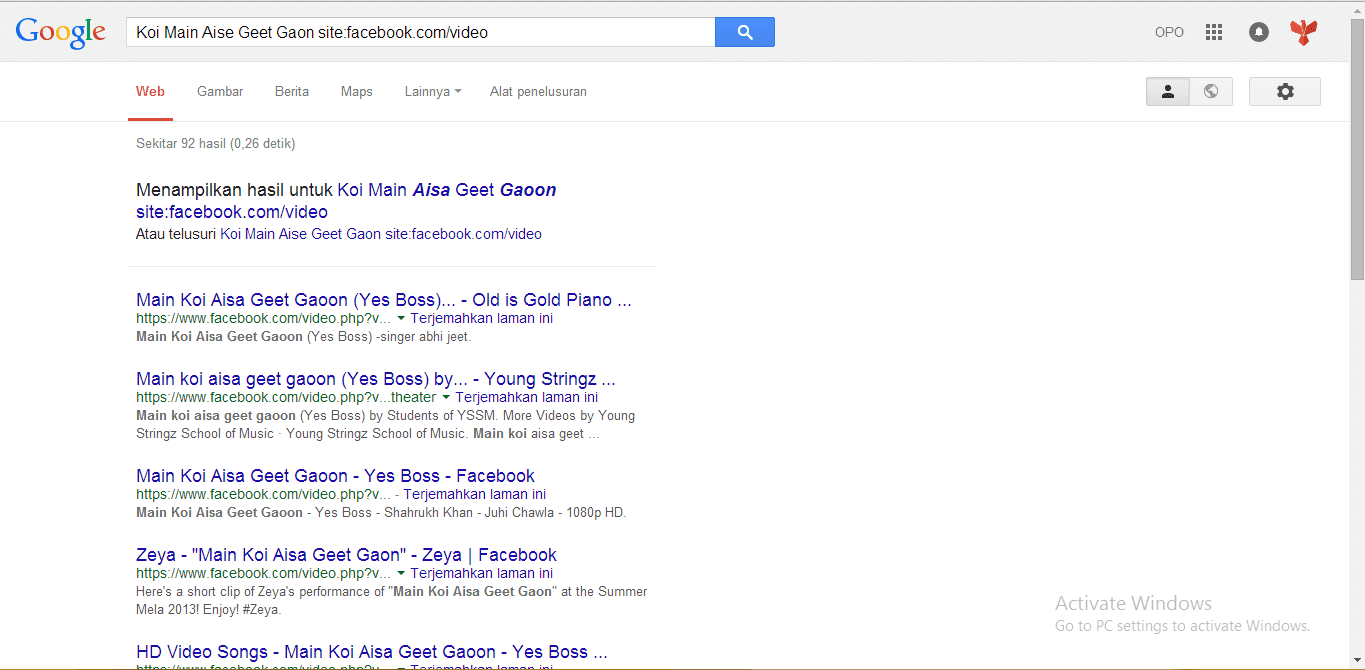Expand the Old is Gold result URL arrow
Image resolution: width=1365 pixels, height=670 pixels.
401,319
